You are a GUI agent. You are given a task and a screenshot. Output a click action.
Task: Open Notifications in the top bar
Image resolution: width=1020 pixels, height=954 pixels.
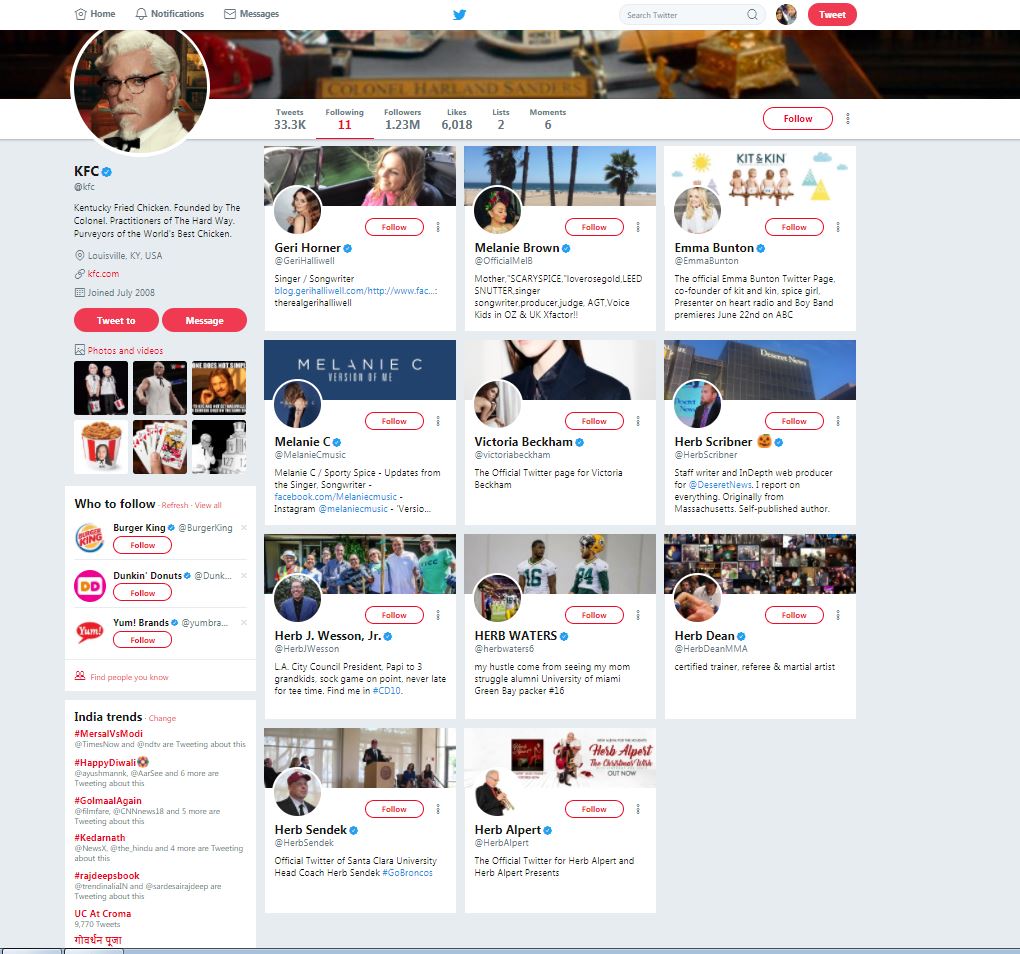[169, 14]
